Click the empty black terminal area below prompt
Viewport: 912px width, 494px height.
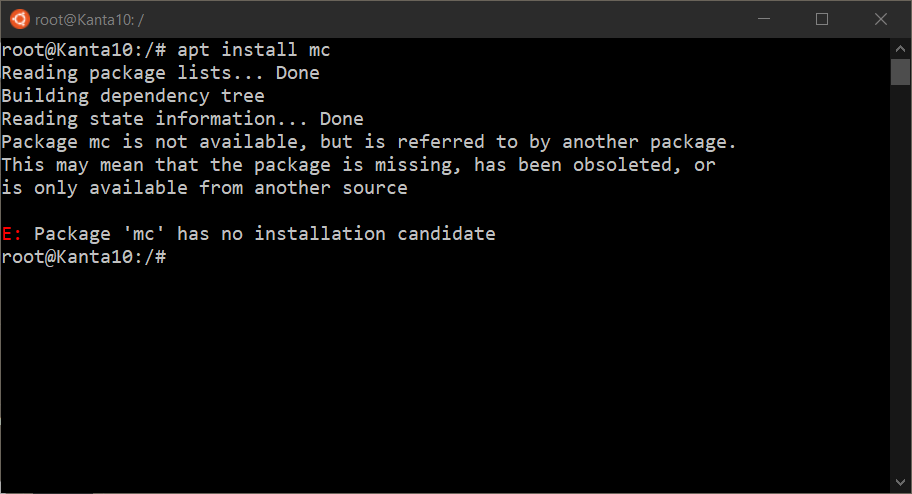[x=445, y=378]
